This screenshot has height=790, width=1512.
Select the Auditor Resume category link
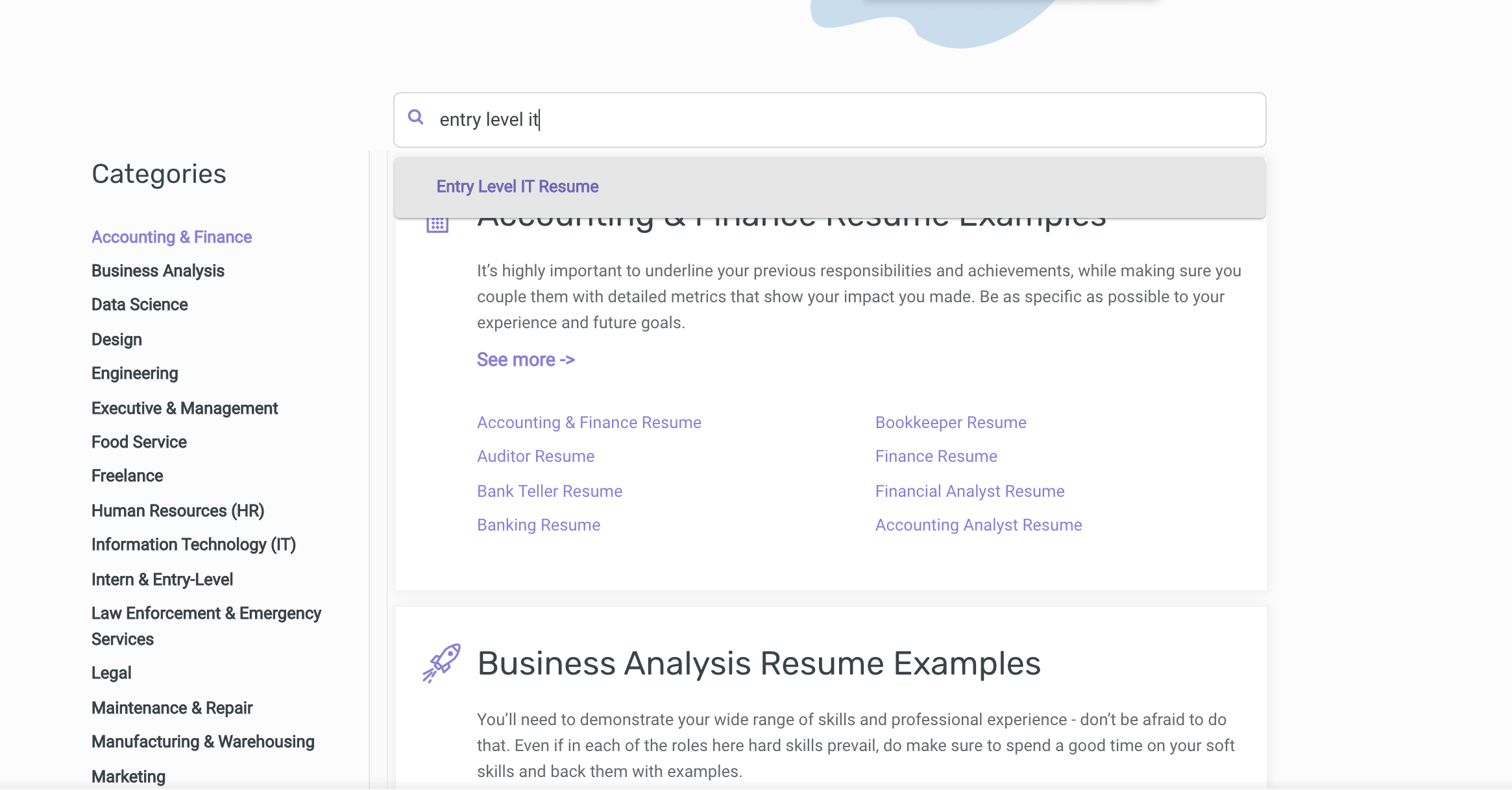click(536, 456)
